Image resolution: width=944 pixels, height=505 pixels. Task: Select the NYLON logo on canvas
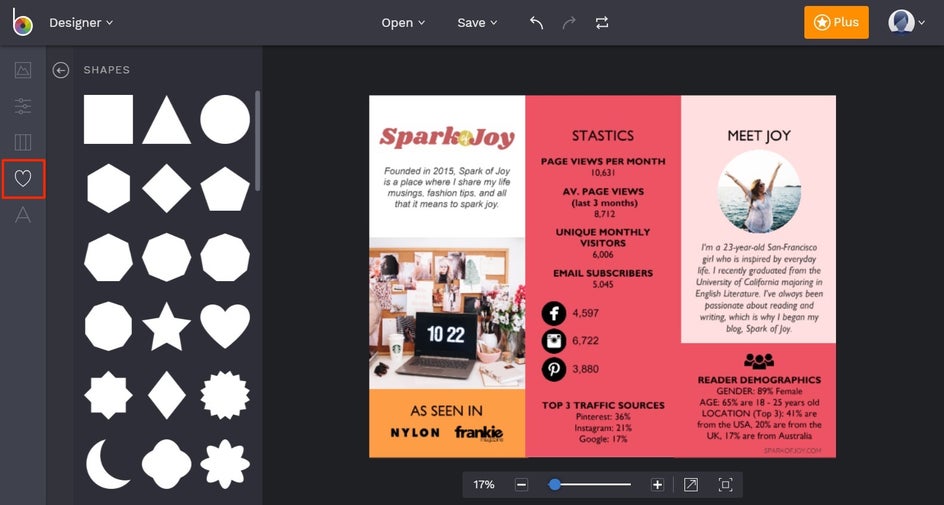point(415,433)
